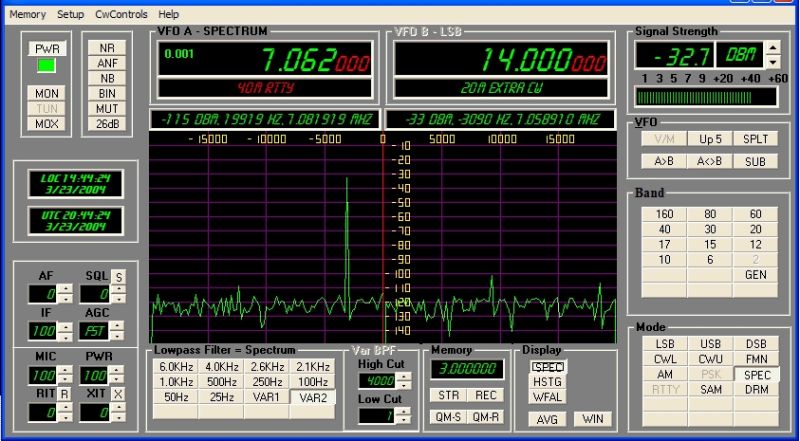Adjust the AGC mode stepper
The width and height of the screenshot is (800, 441).
117,331
